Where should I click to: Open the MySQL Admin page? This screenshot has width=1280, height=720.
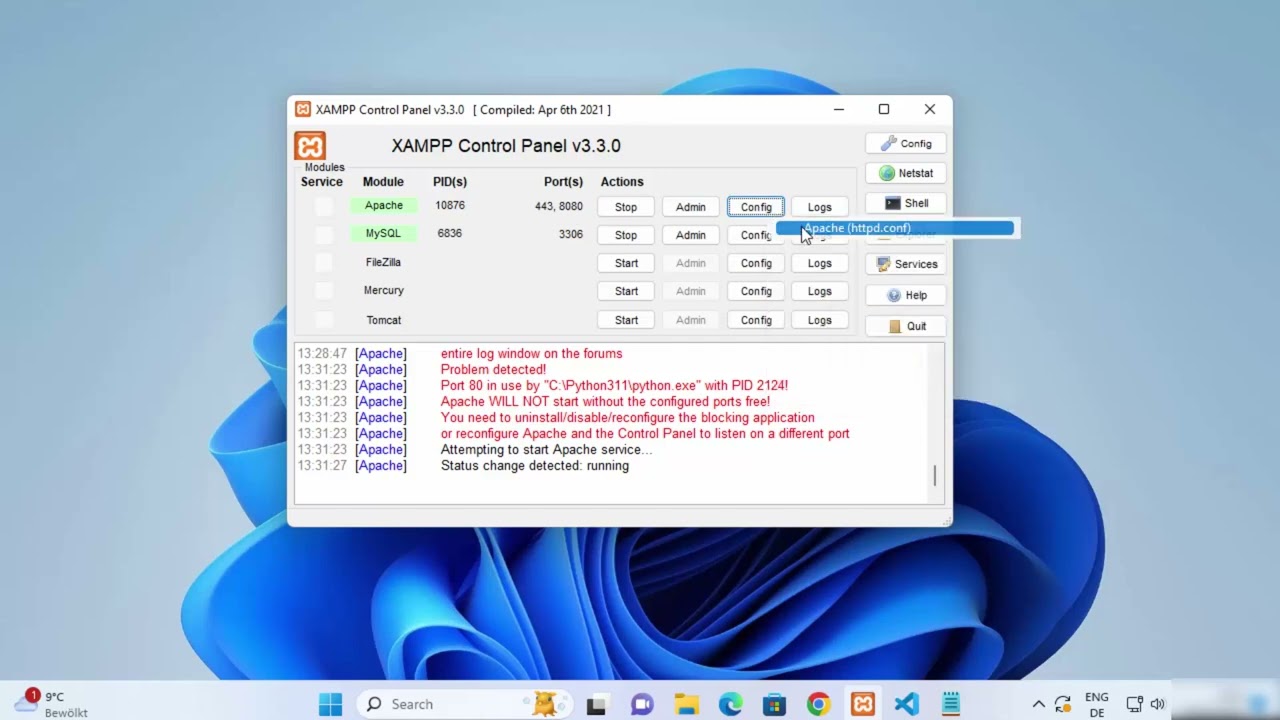[690, 235]
